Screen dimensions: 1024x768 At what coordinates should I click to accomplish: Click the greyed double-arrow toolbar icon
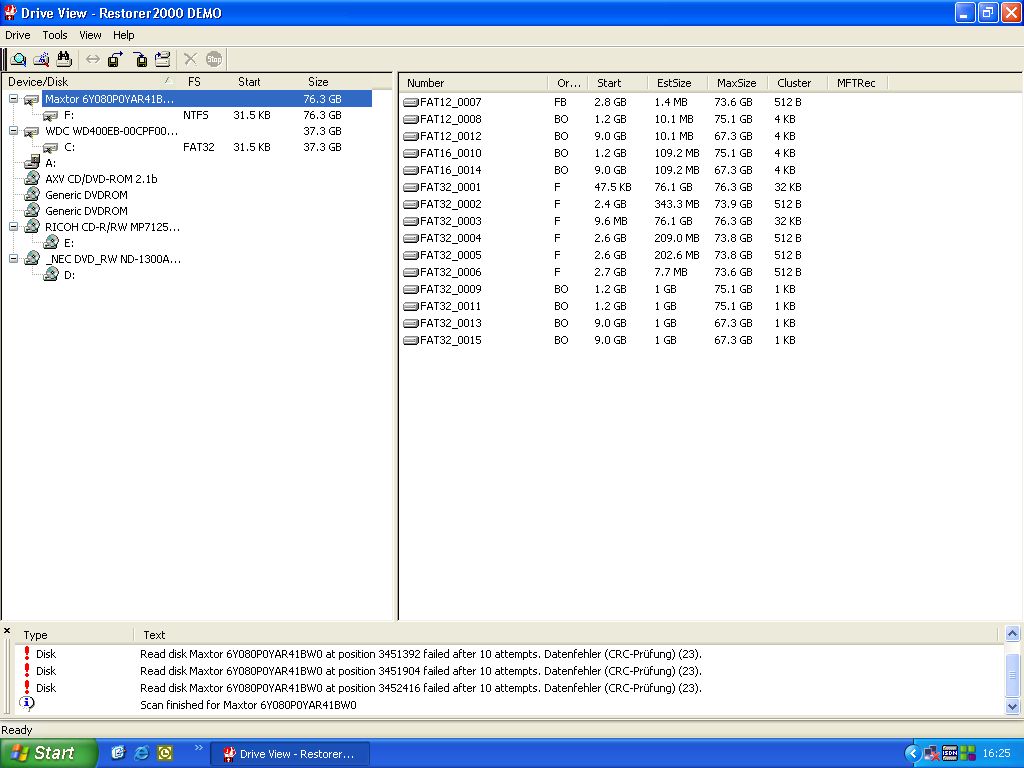(93, 59)
